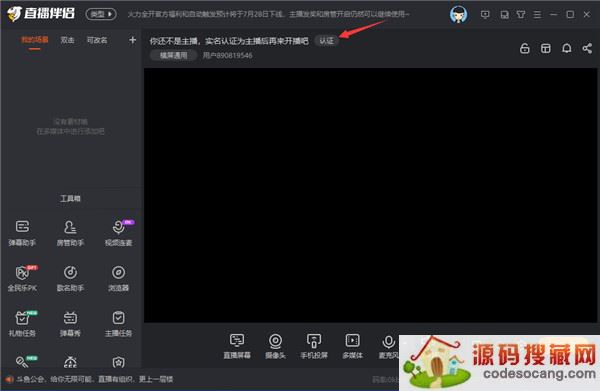
Task: Switch to the 我的场景 tab
Action: 34,40
